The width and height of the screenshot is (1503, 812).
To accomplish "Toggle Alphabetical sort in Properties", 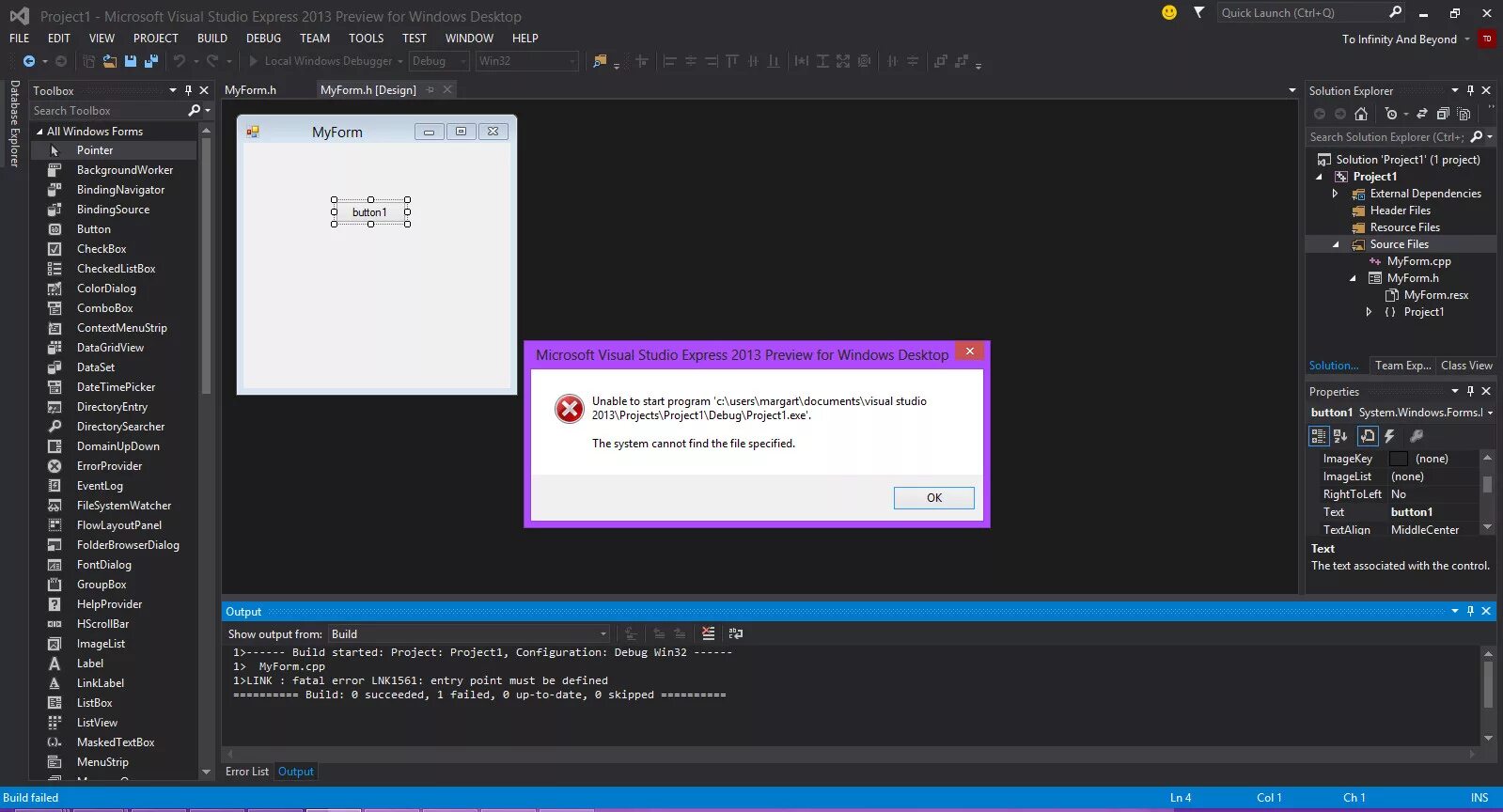I will click(1340, 436).
